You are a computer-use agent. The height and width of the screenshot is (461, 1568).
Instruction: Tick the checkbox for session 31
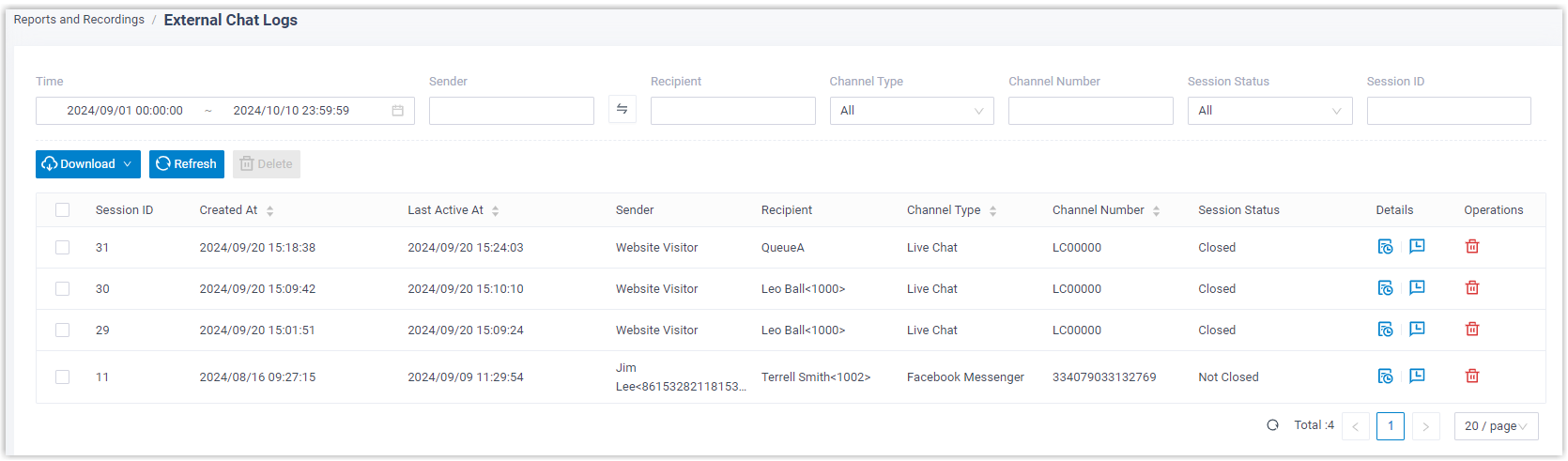63,248
